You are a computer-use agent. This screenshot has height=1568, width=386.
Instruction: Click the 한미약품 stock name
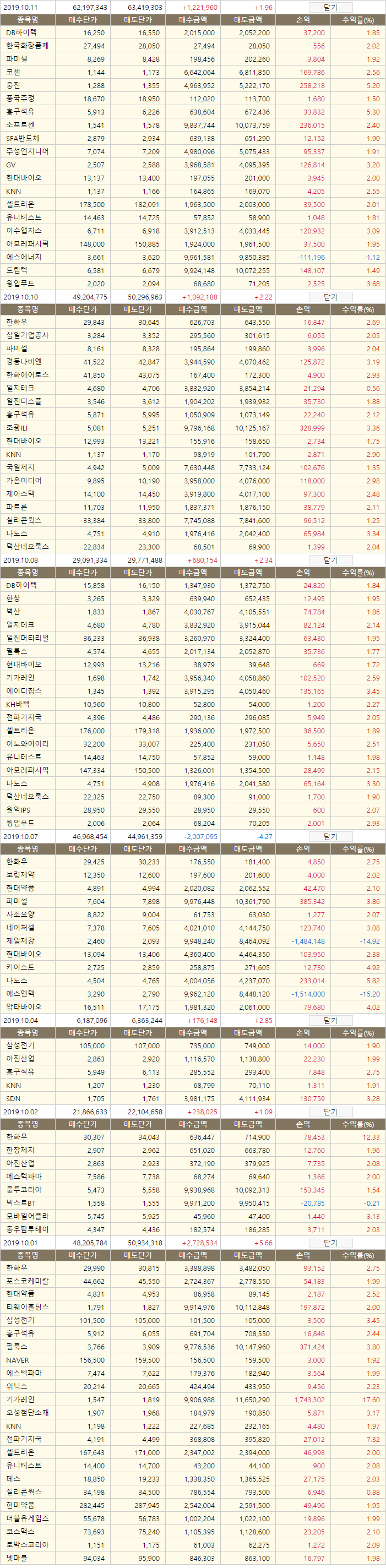[x=20, y=1504]
